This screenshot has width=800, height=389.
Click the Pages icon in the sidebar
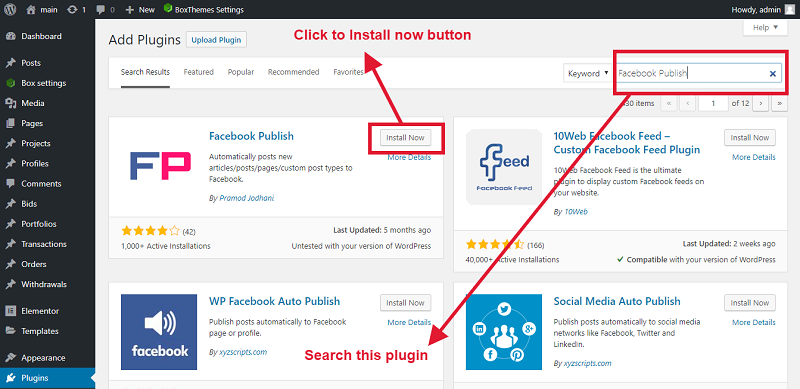[x=10, y=124]
